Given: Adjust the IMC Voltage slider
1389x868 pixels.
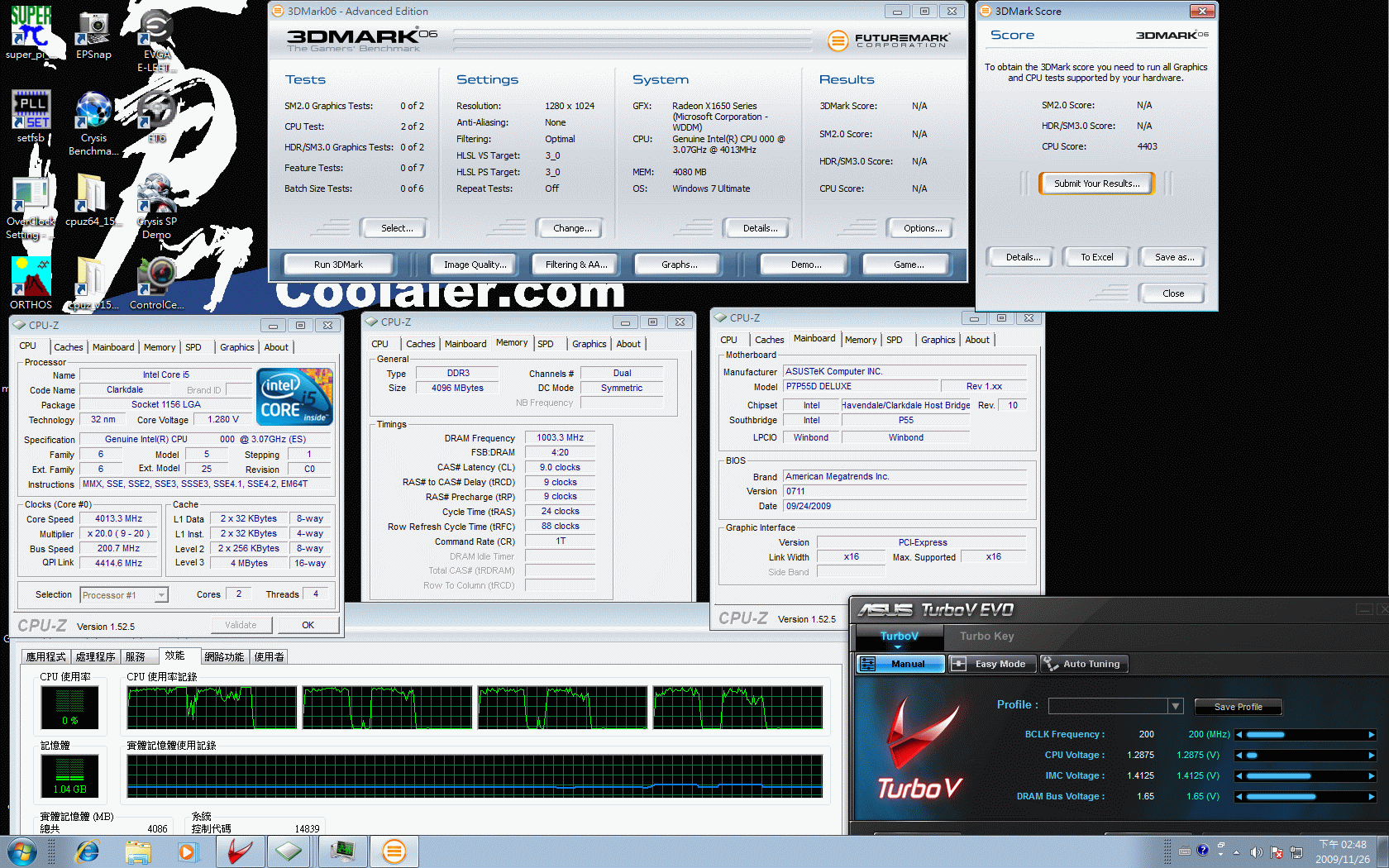Looking at the screenshot, I should click(x=1305, y=776).
